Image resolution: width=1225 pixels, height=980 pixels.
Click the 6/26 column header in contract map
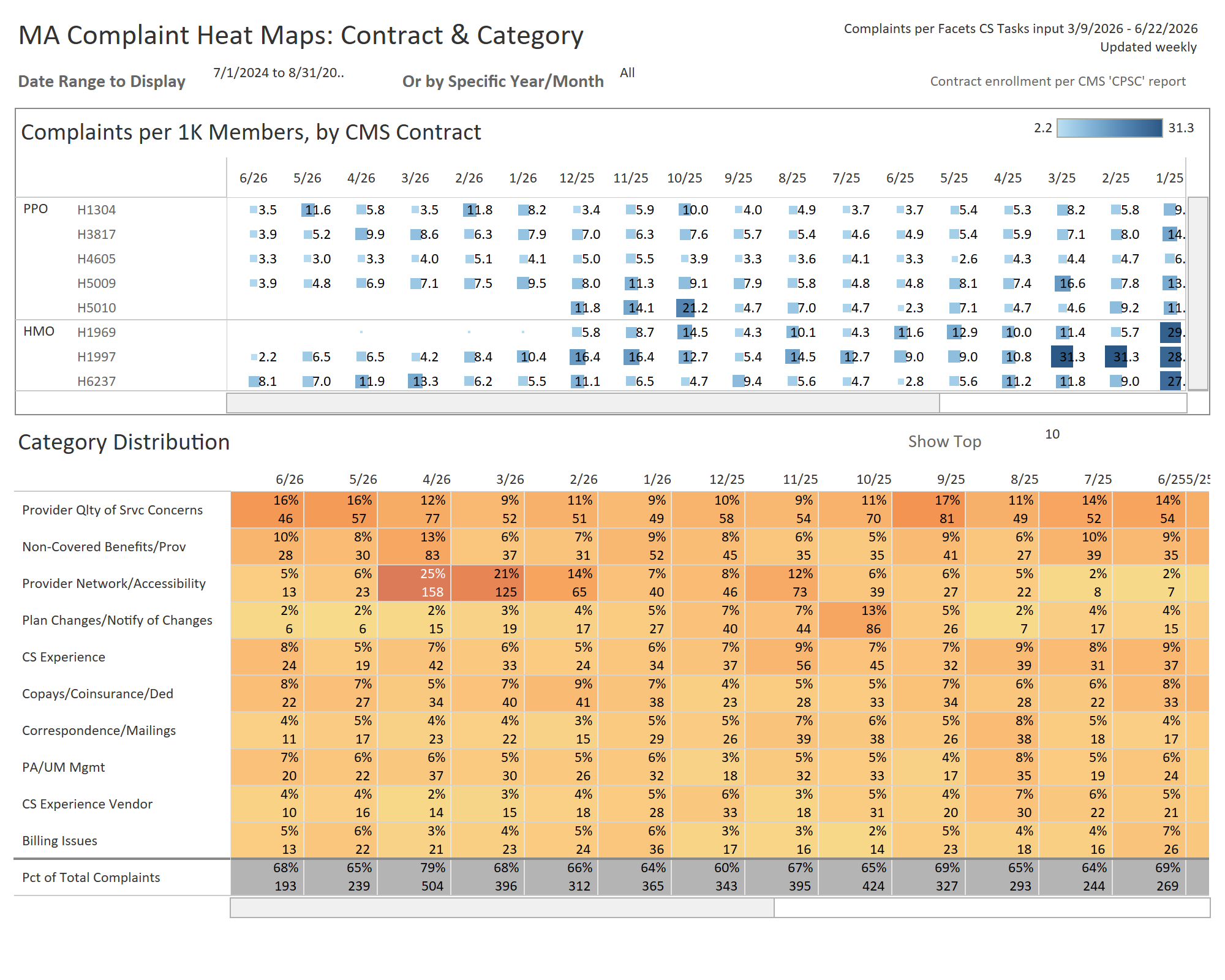click(x=253, y=178)
